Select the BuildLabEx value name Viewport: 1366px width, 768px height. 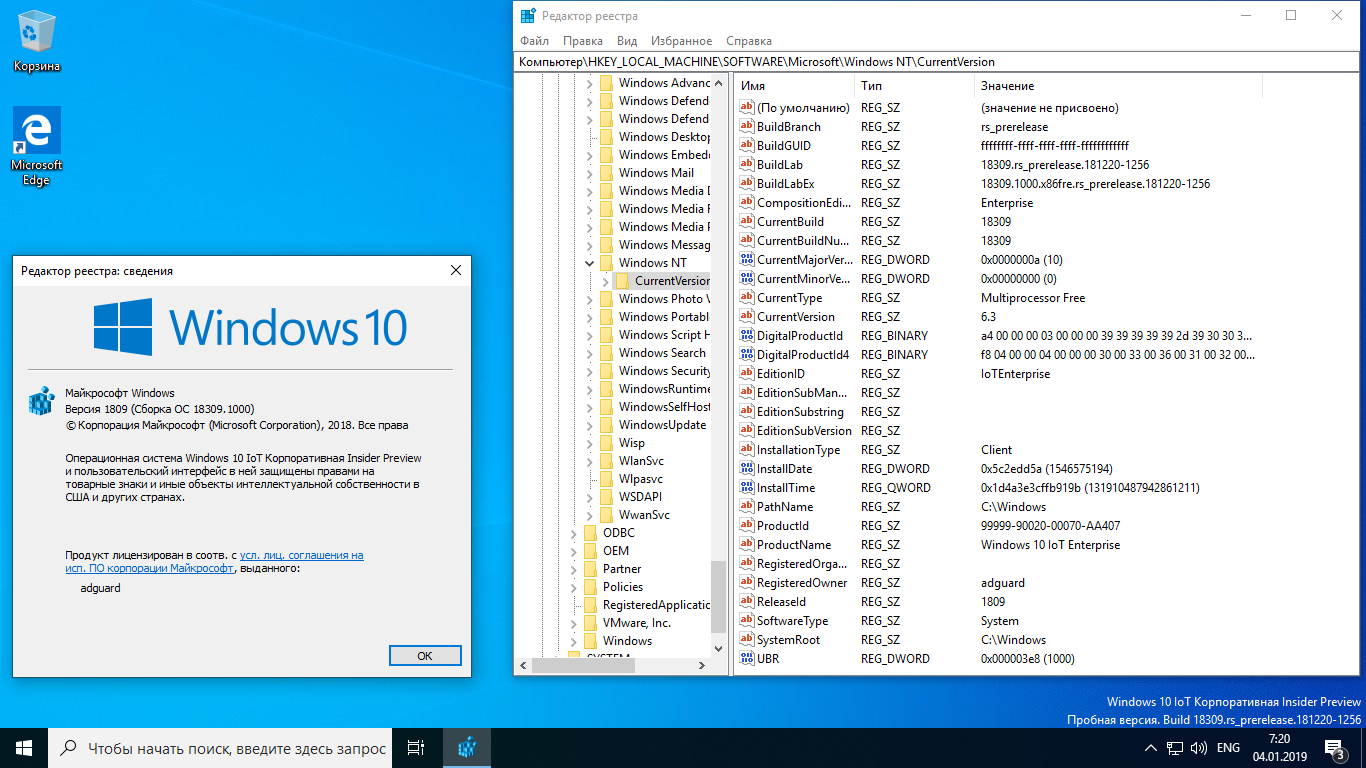(x=785, y=183)
